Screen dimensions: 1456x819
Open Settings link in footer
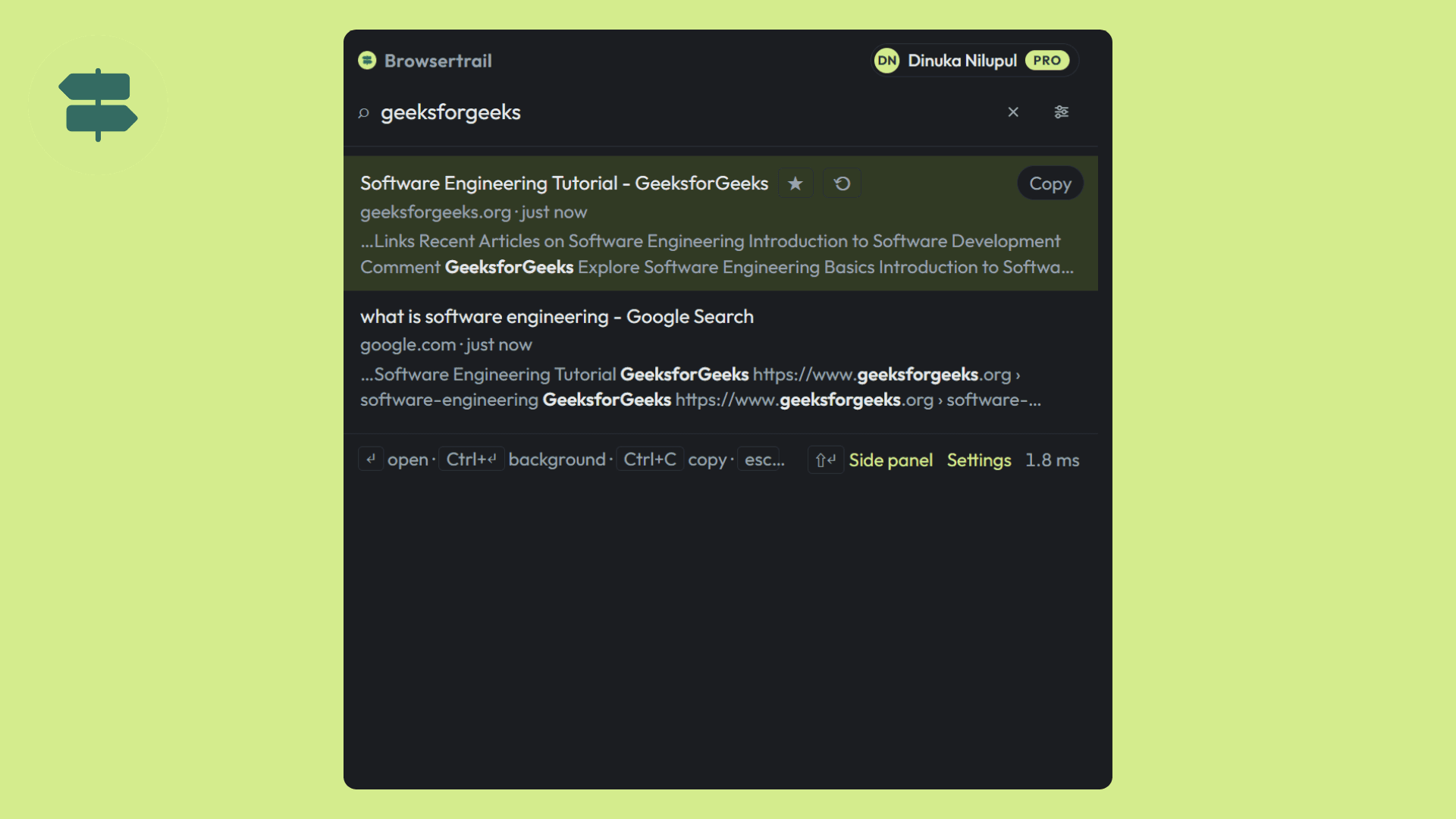point(979,460)
